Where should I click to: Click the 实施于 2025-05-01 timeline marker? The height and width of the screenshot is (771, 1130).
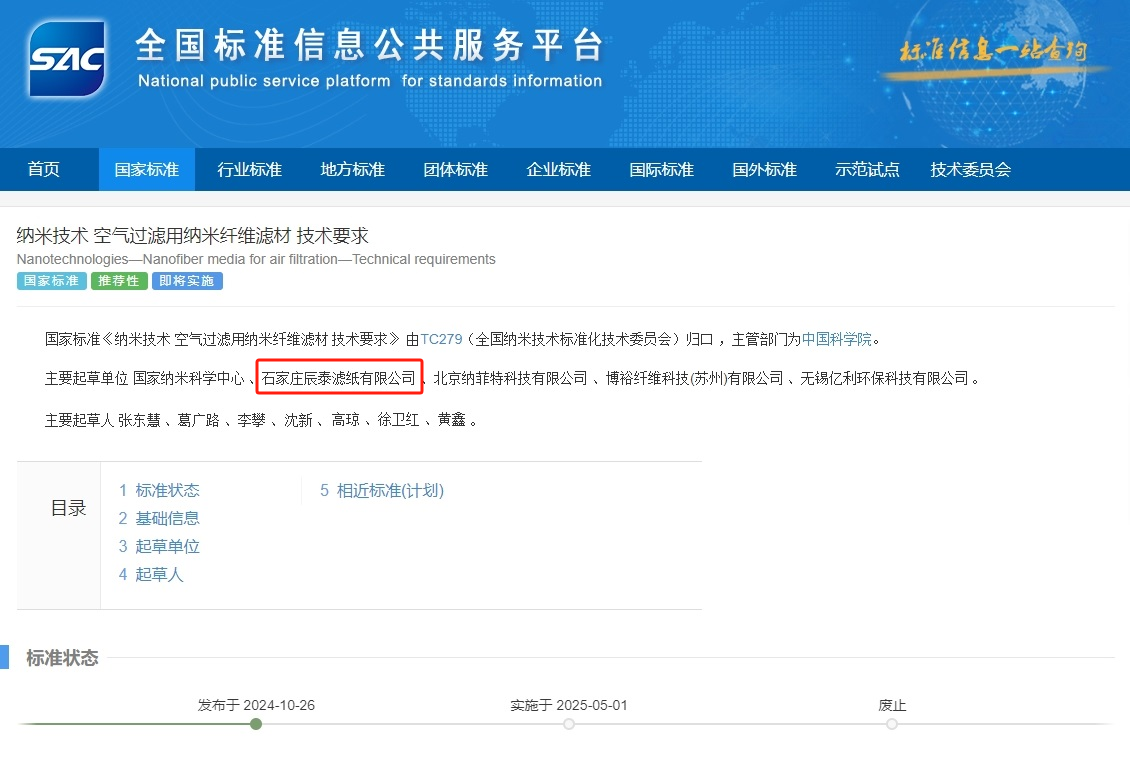pos(569,724)
